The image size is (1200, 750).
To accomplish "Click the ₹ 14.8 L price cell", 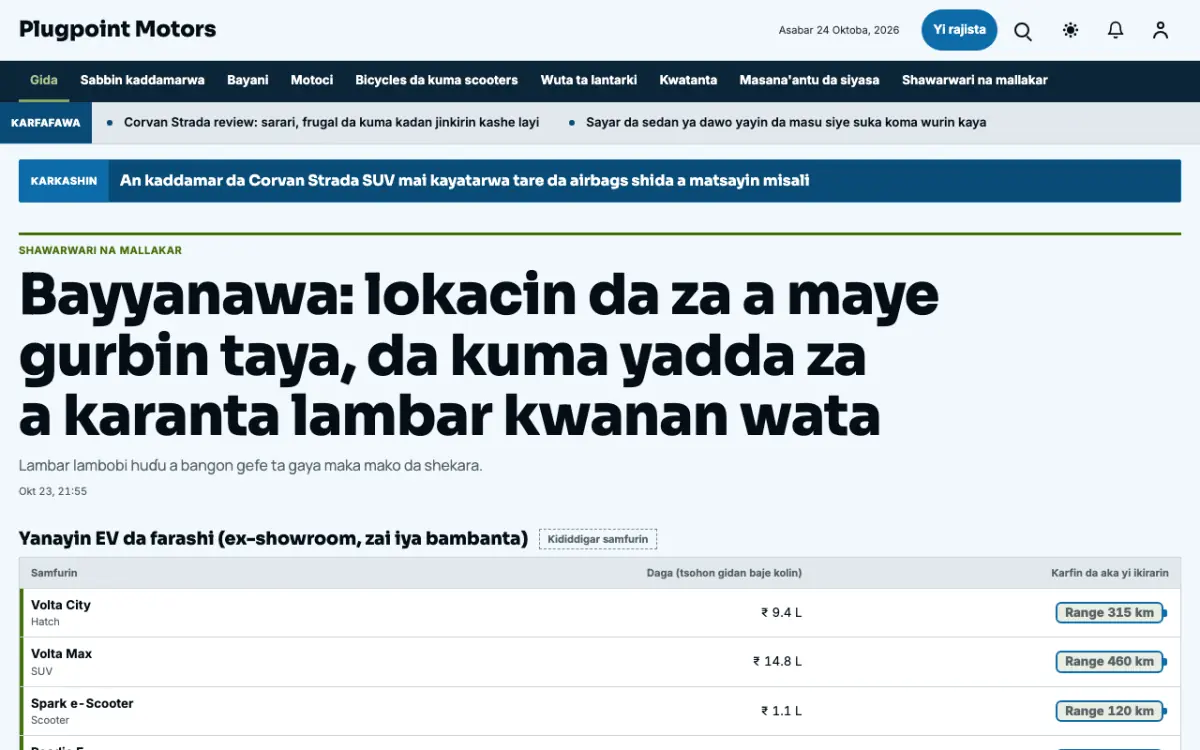I will (x=777, y=662).
